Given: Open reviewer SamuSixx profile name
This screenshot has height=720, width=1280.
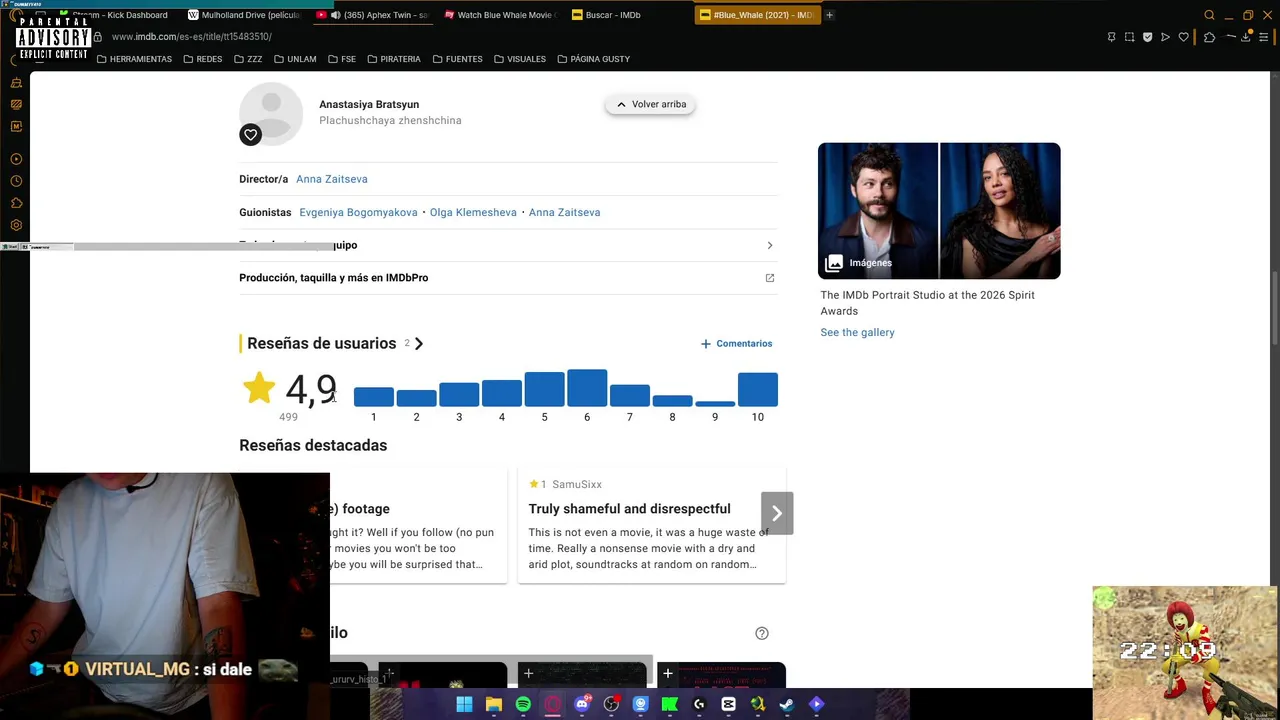Looking at the screenshot, I should (x=577, y=484).
